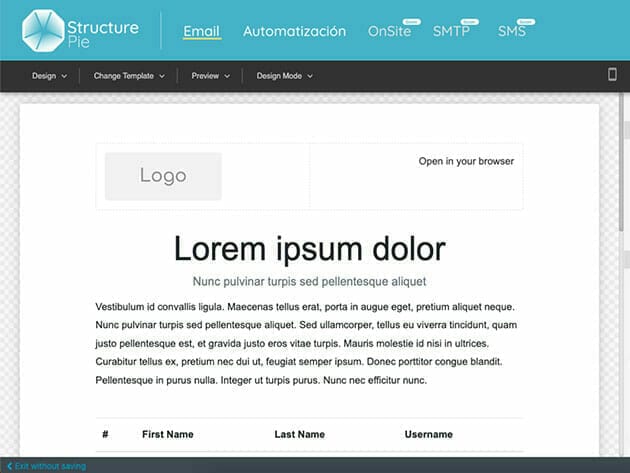Click the Structure Pie logo icon
This screenshot has height=473, width=630.
42,30
